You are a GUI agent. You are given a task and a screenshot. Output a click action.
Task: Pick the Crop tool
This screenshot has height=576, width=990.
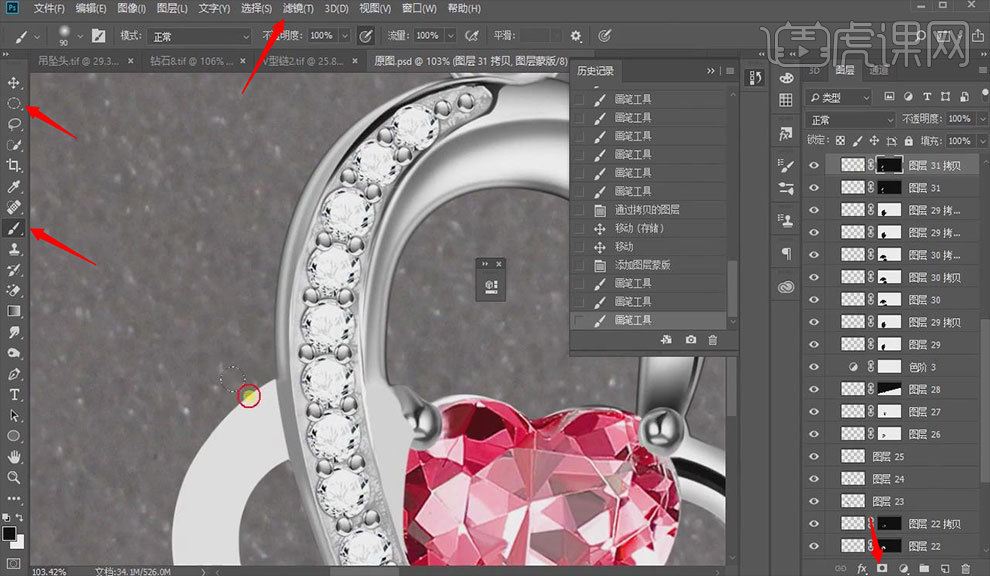tap(14, 166)
